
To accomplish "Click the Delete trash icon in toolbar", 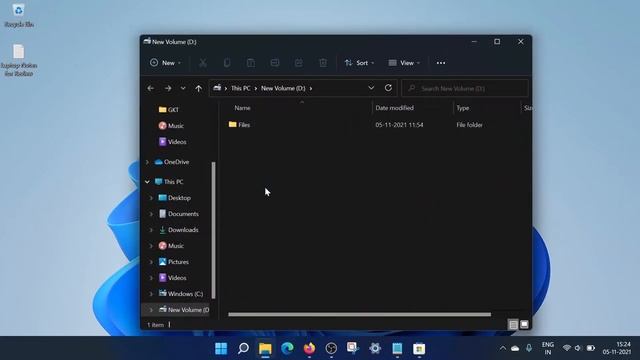I will click(x=323, y=63).
